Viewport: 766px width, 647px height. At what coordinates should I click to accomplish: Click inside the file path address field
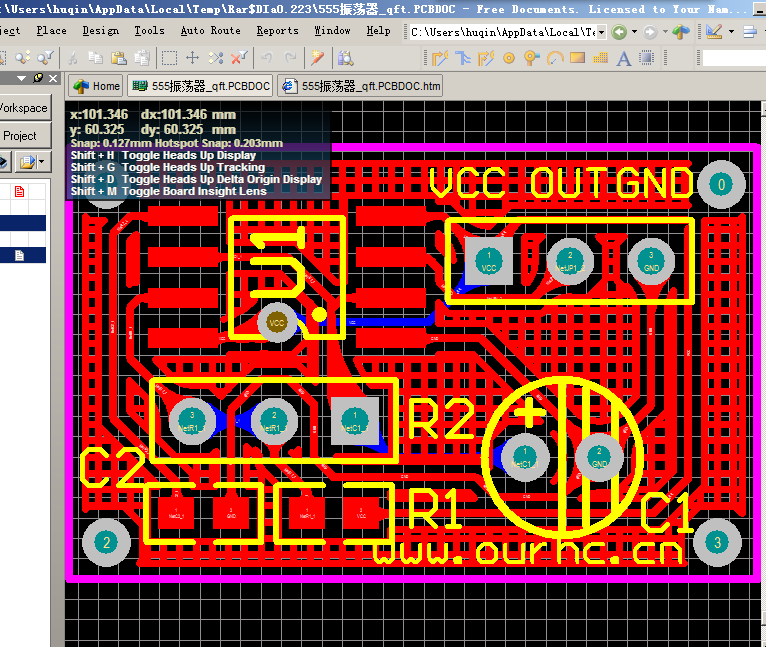click(503, 32)
